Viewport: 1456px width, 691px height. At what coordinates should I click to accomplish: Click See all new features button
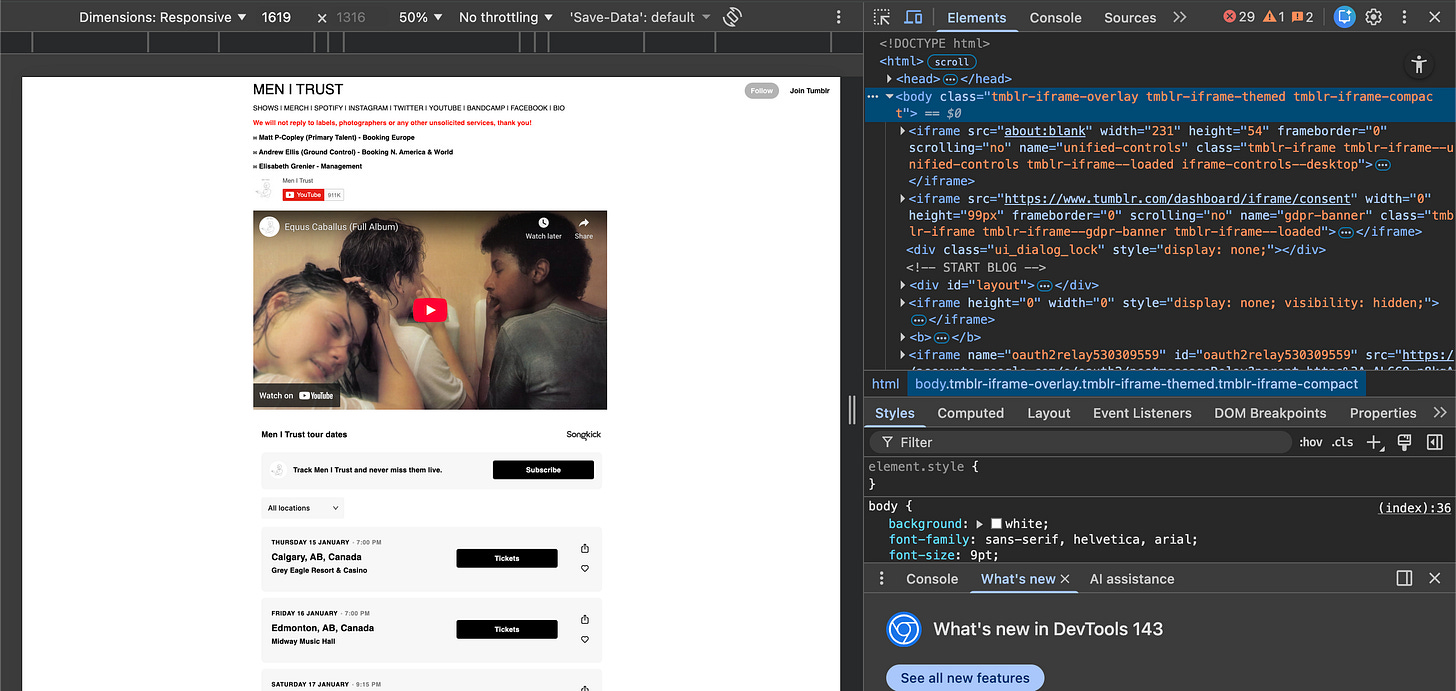(x=964, y=678)
